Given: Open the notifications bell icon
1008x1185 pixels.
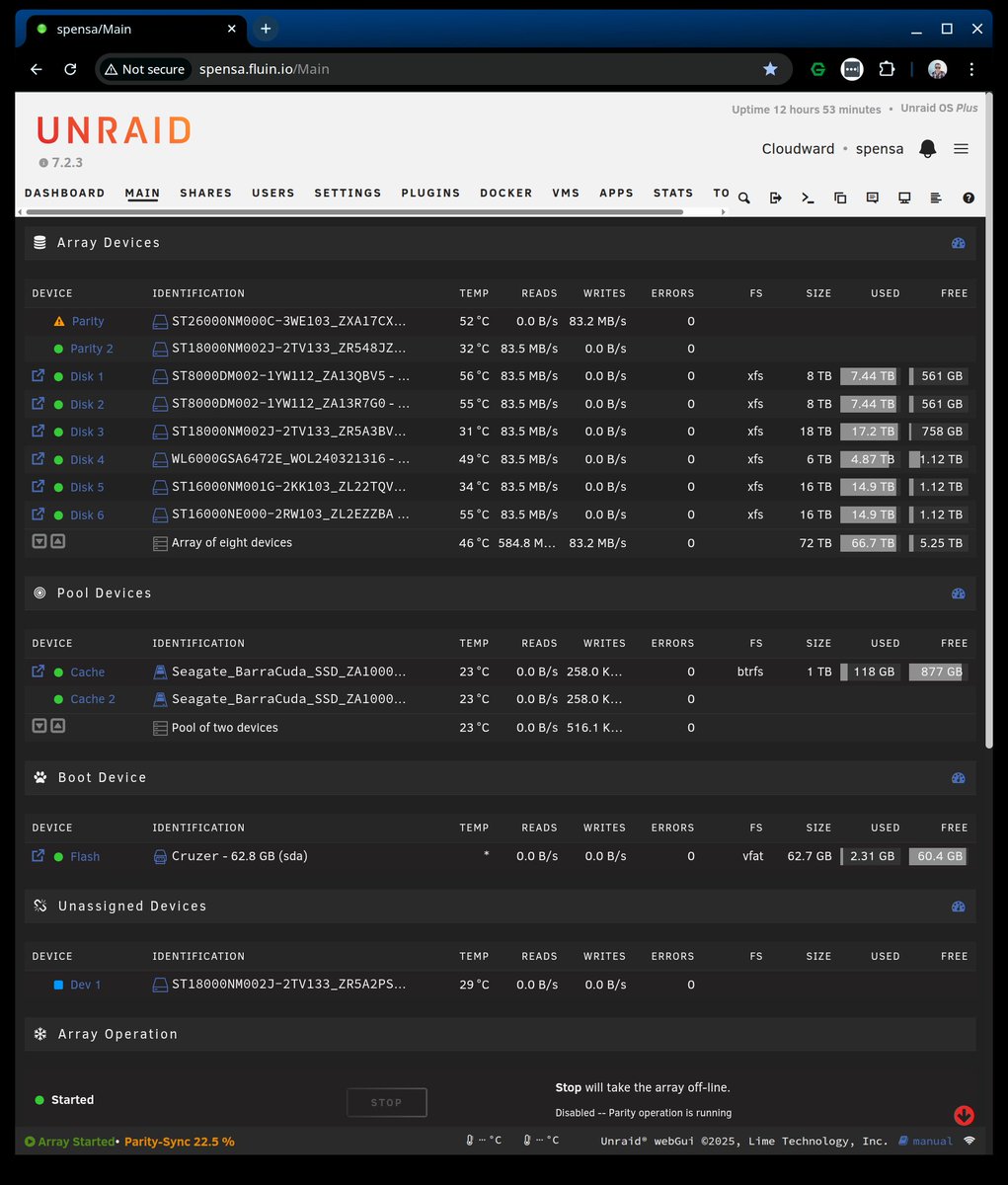Looking at the screenshot, I should pyautogui.click(x=927, y=148).
